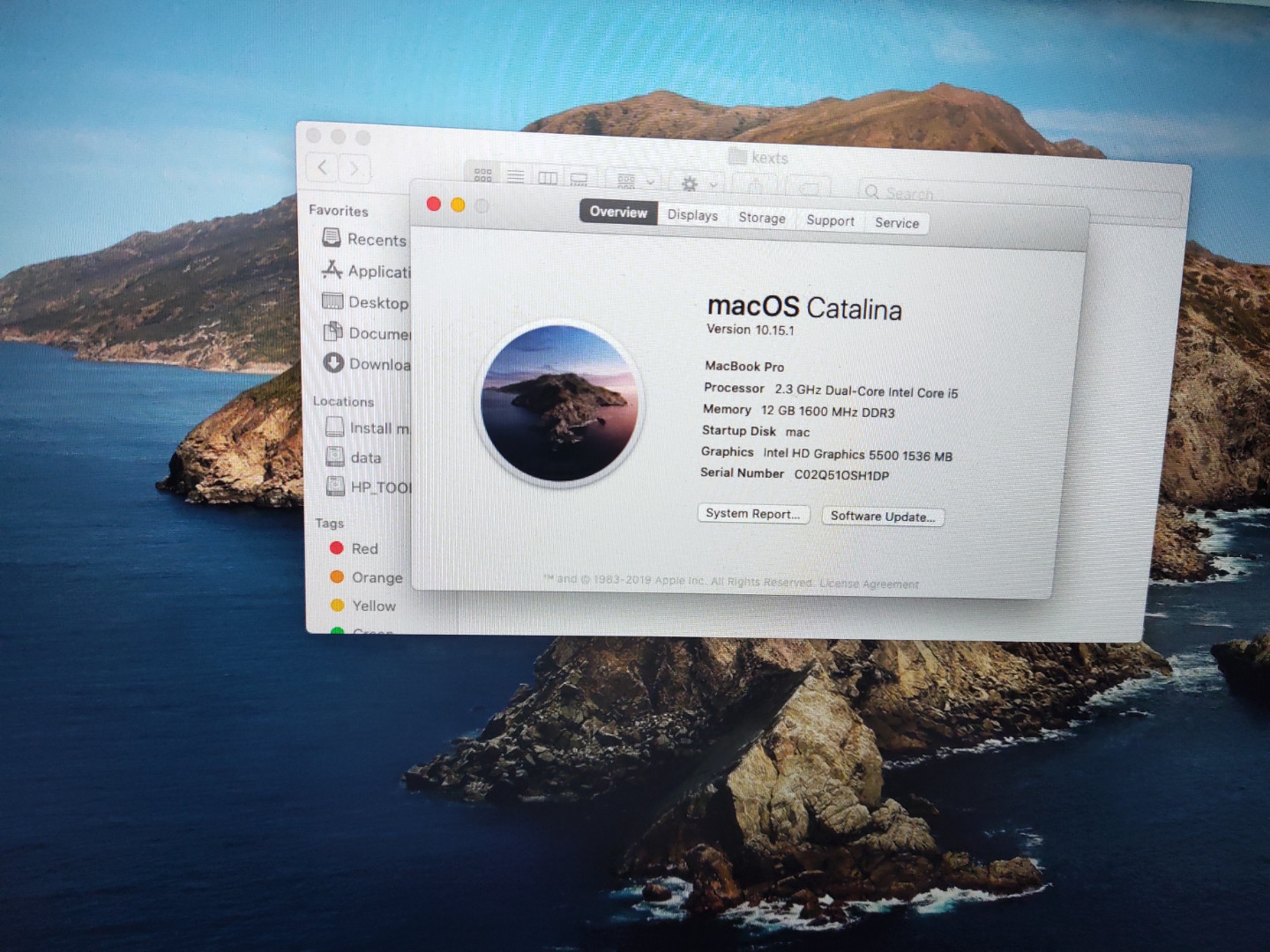Open Recents in the Finder sidebar
The height and width of the screenshot is (952, 1270).
(x=365, y=239)
